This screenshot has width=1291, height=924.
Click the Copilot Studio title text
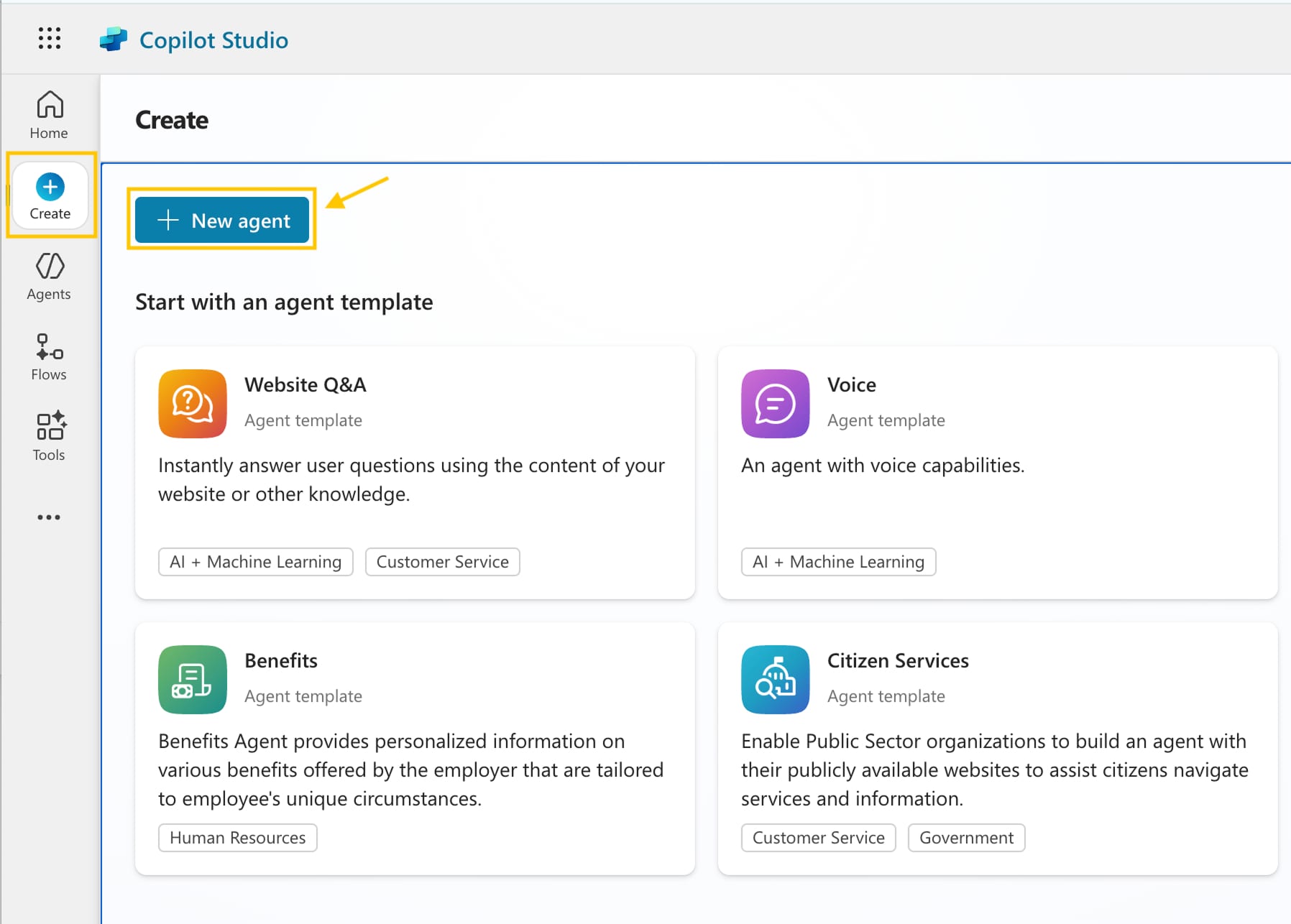[x=213, y=40]
